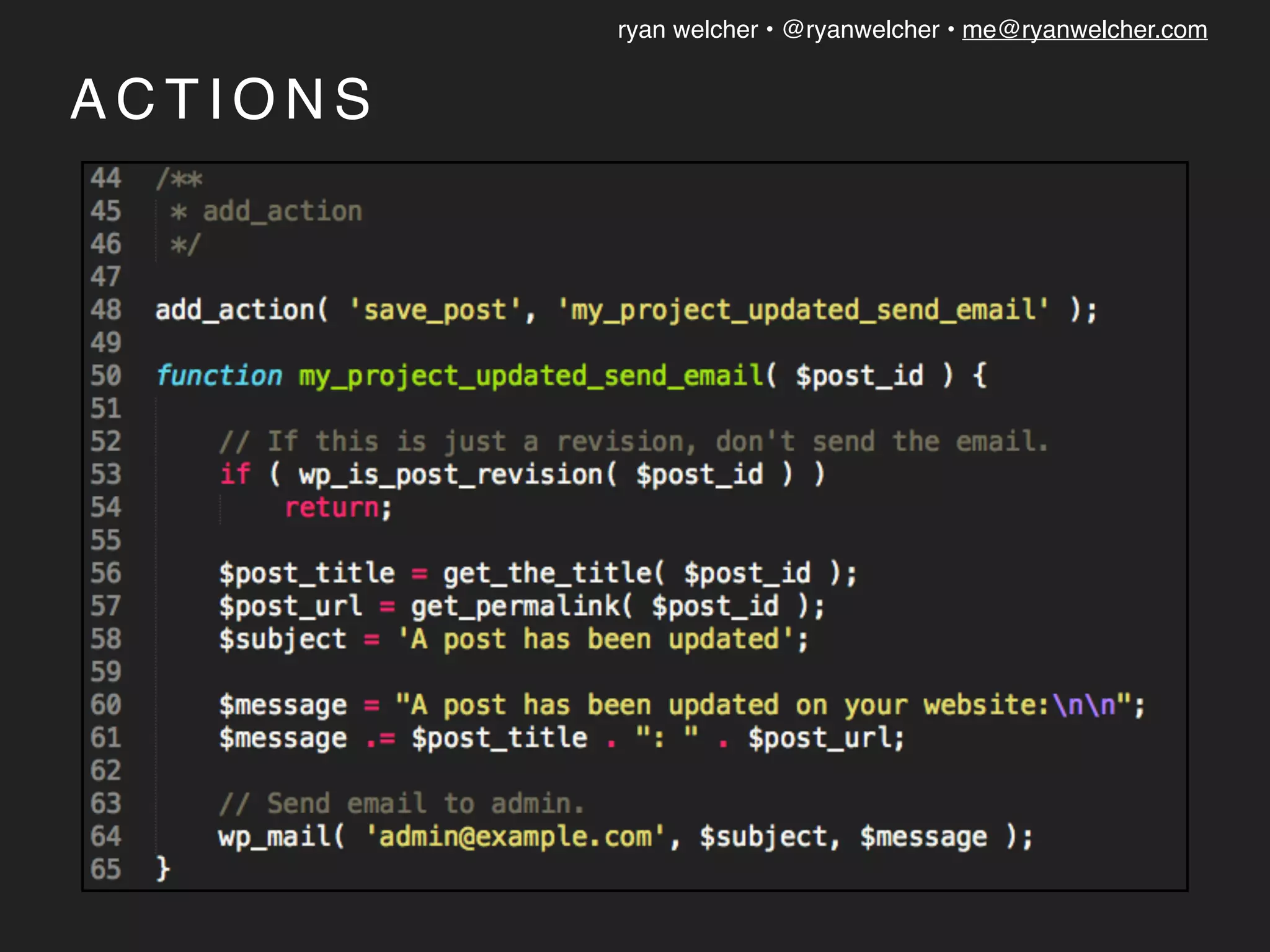Click the '* add_action' comment on line 45
Image resolution: width=1270 pixels, height=952 pixels.
267,211
